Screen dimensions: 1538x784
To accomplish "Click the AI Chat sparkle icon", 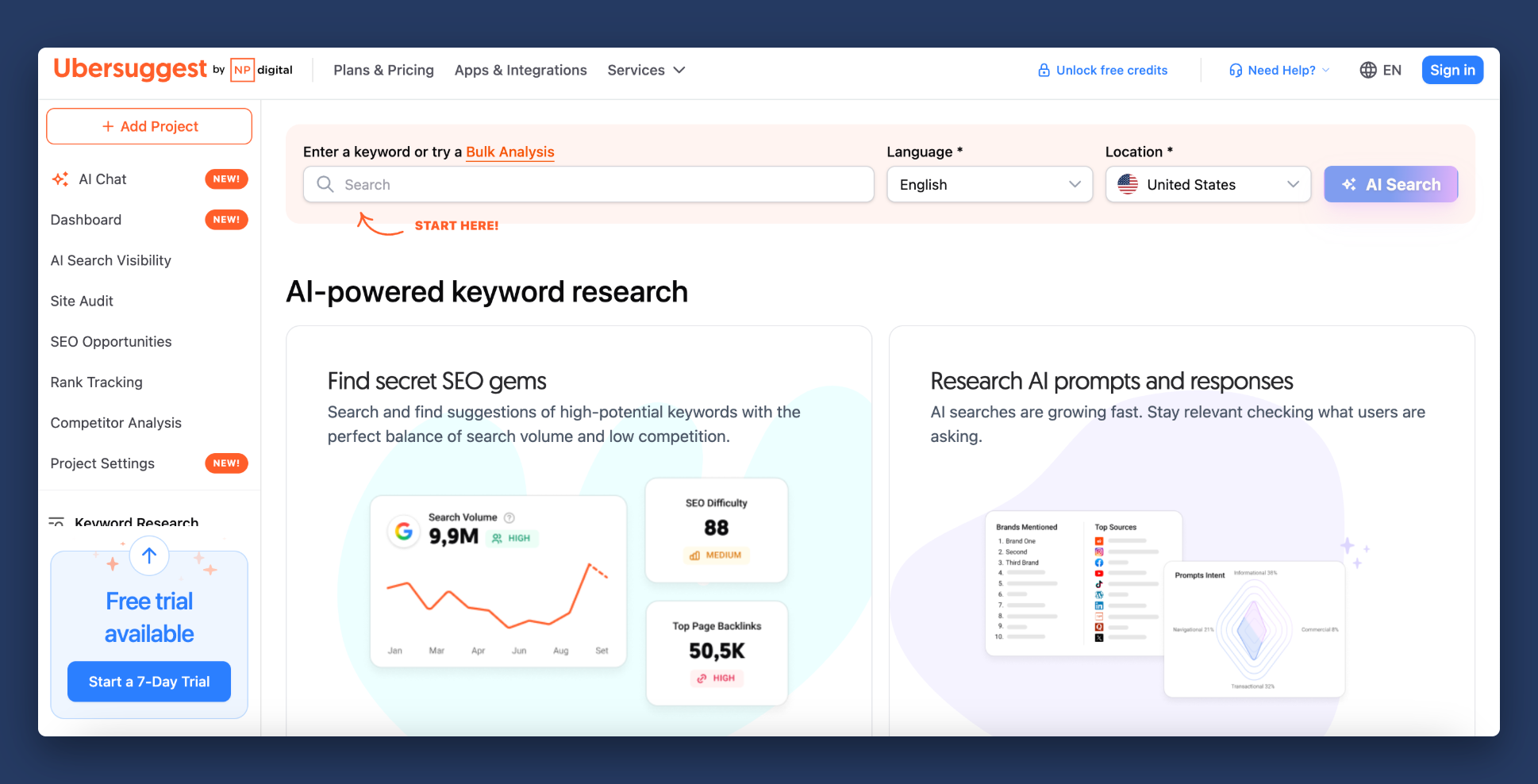I will [x=60, y=179].
